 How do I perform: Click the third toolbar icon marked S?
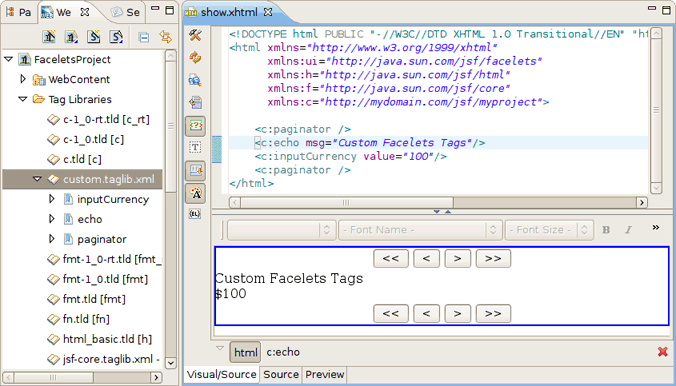tap(94, 37)
